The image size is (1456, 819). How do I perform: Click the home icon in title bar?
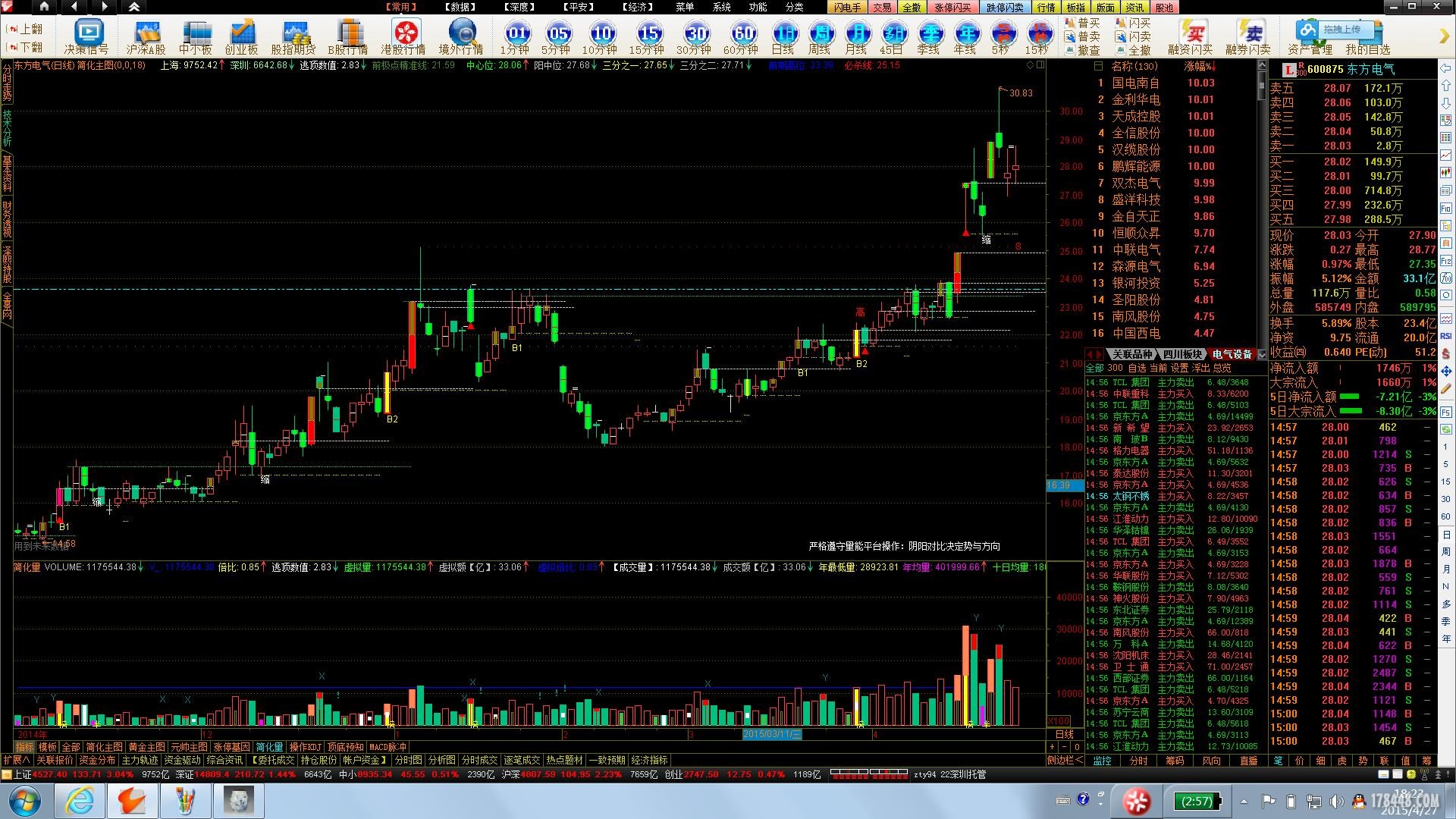(44, 7)
